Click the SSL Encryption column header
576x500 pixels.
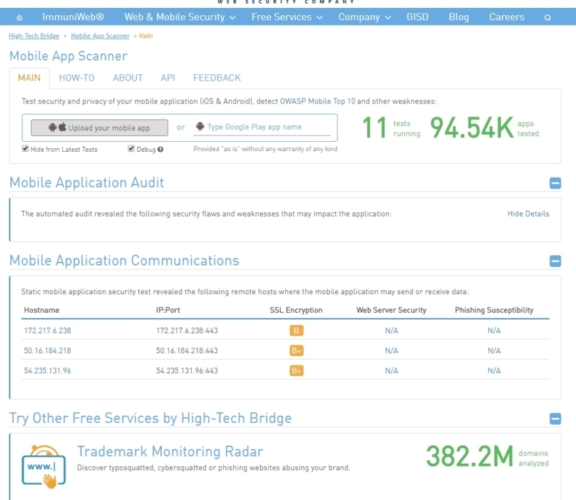click(296, 310)
